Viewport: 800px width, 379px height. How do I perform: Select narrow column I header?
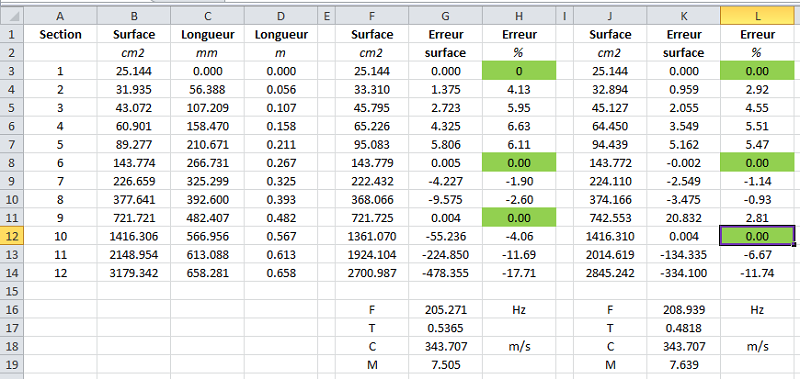pyautogui.click(x=565, y=17)
